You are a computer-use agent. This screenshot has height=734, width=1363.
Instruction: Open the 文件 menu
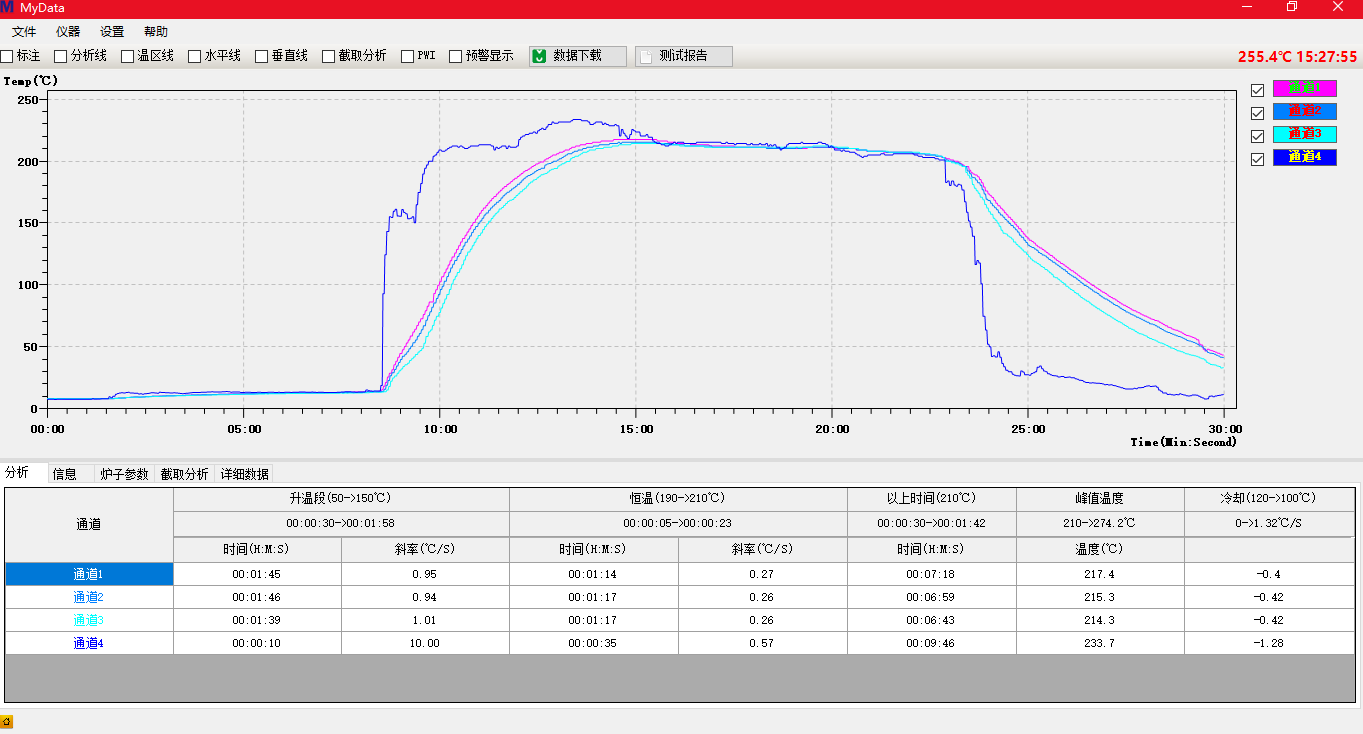pyautogui.click(x=24, y=32)
